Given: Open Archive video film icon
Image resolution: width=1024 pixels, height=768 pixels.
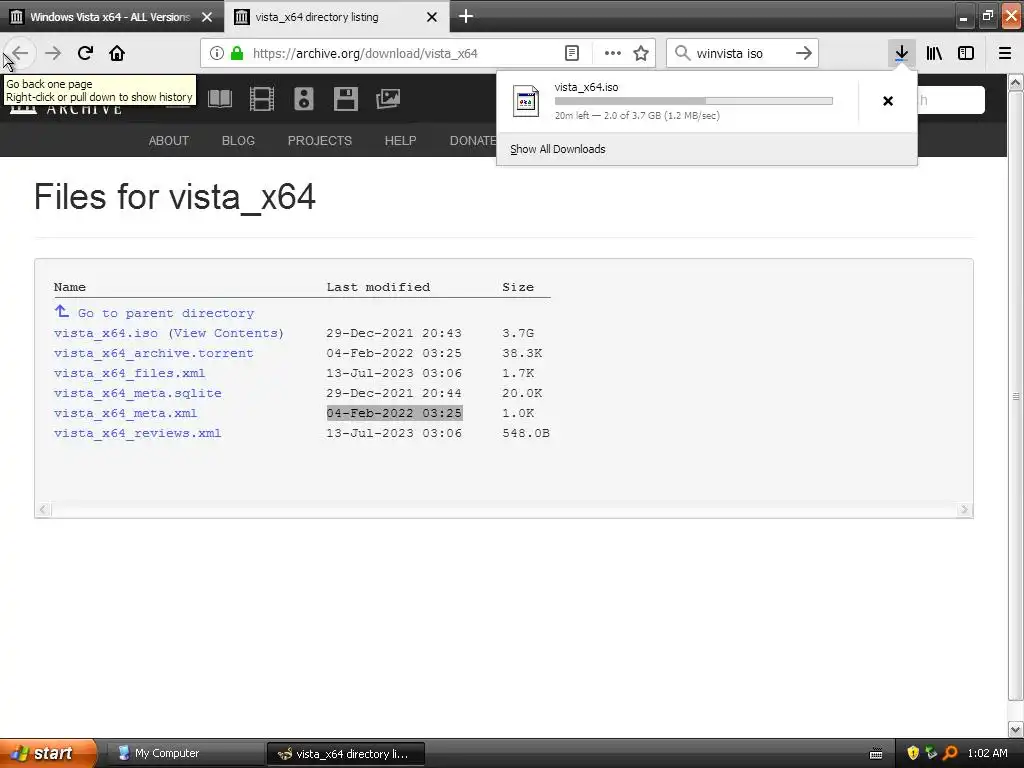Looking at the screenshot, I should (x=262, y=99).
